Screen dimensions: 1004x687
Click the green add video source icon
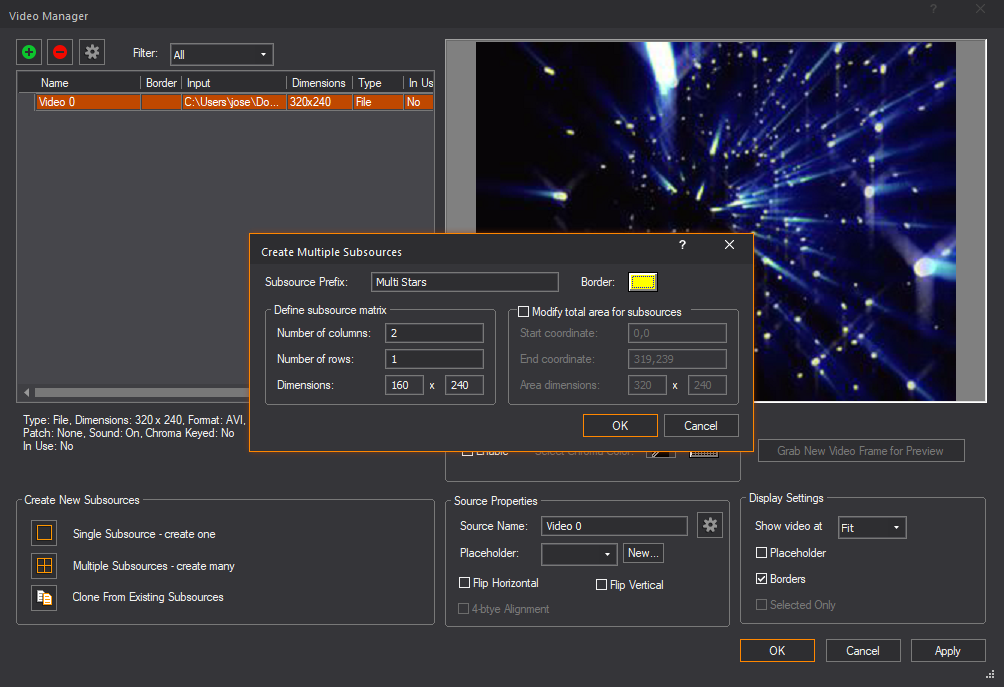coord(29,52)
